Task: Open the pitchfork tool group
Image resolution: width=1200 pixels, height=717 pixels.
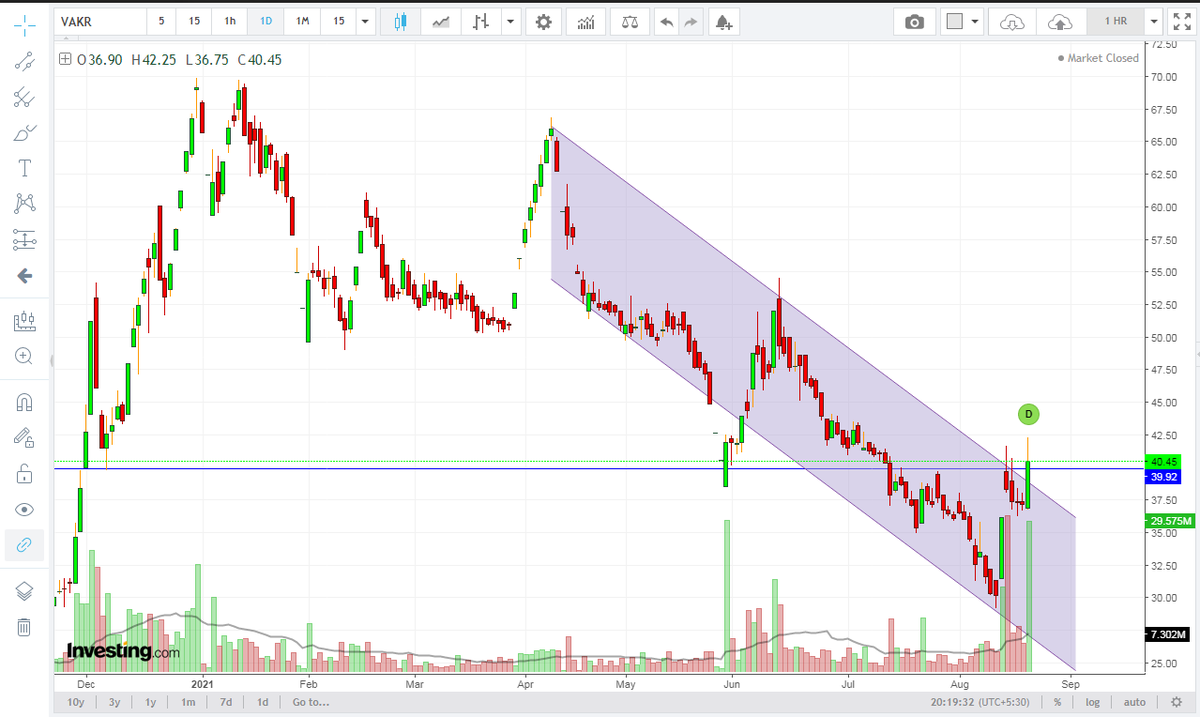Action: point(25,97)
